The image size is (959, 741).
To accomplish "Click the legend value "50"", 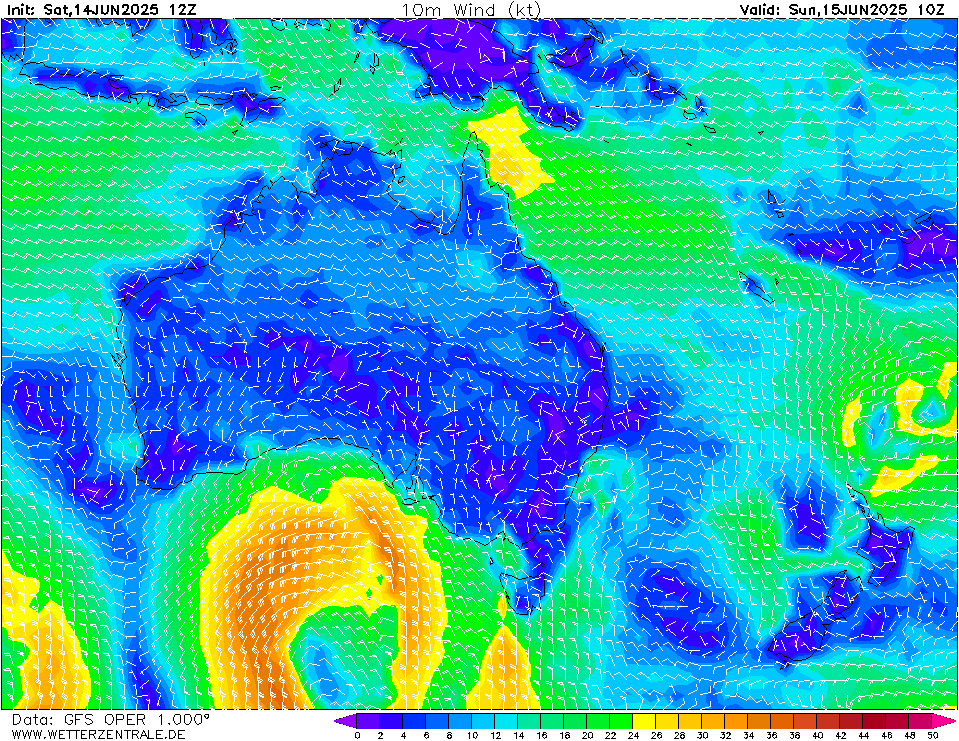I will (x=932, y=735).
